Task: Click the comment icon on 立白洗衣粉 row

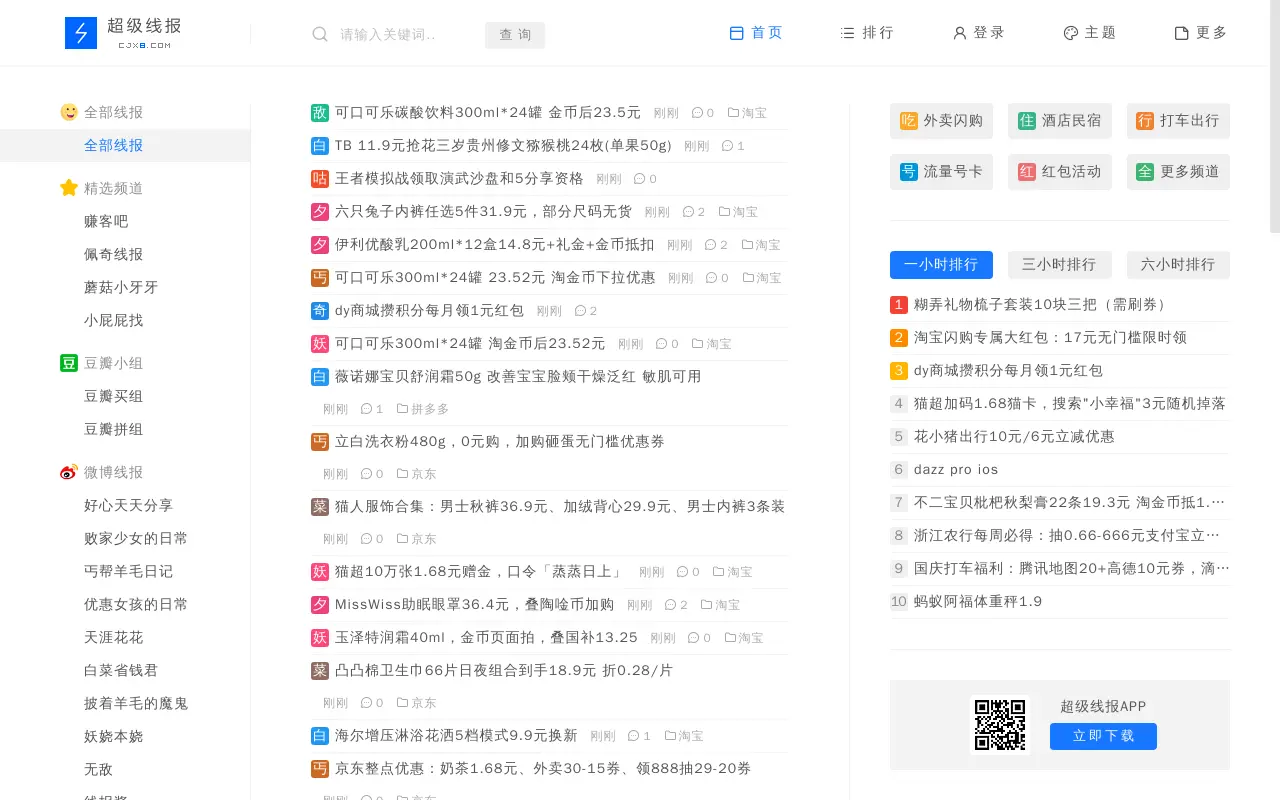Action: click(366, 474)
